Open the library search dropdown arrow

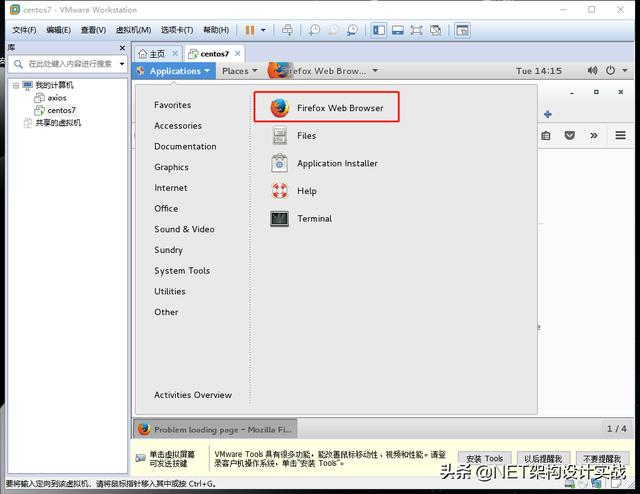coord(122,64)
